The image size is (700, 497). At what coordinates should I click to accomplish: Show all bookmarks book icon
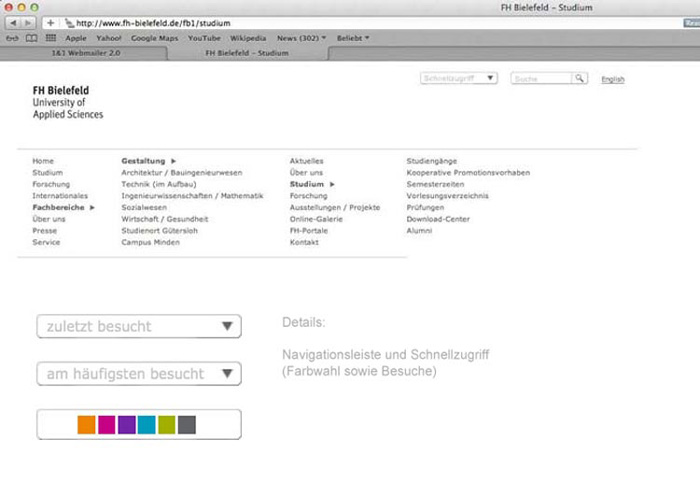(31, 38)
